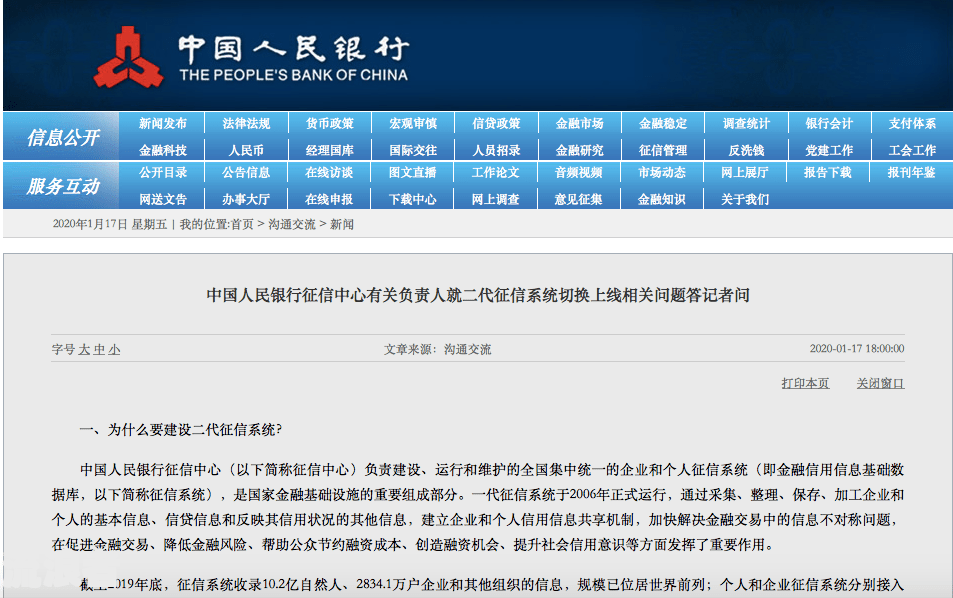The width and height of the screenshot is (953, 598).
Task: Set font size to 小
Action: (114, 349)
